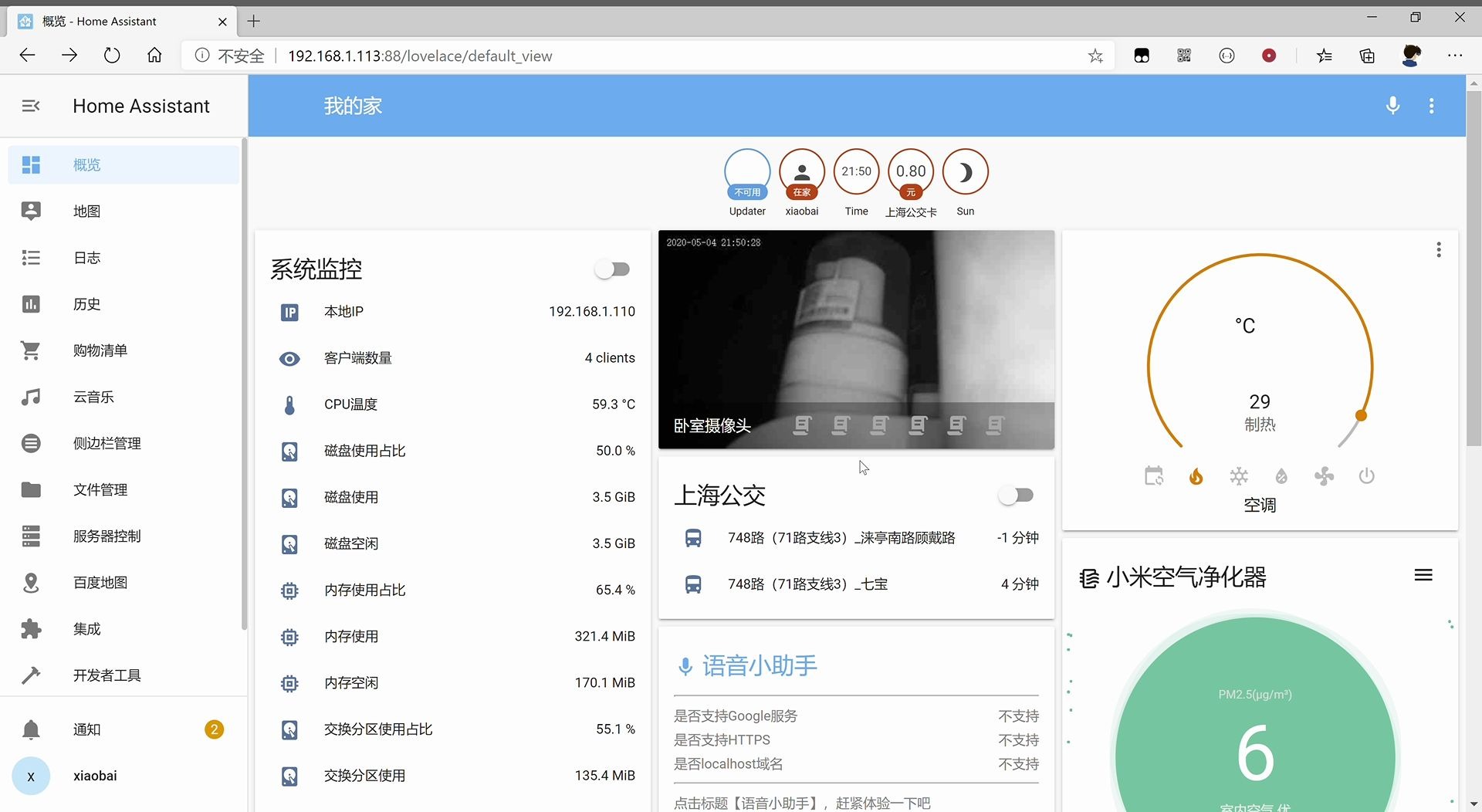Image resolution: width=1482 pixels, height=812 pixels.
Task: Click the disk icon for 磁盘使用占比
Action: click(x=289, y=451)
